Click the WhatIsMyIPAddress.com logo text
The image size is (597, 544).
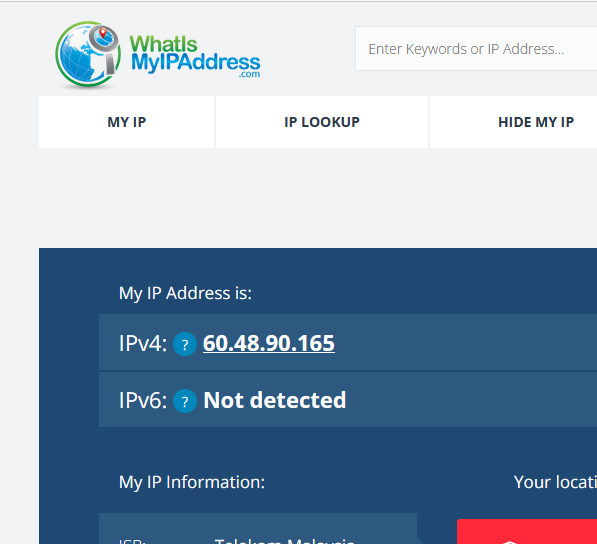pos(195,56)
